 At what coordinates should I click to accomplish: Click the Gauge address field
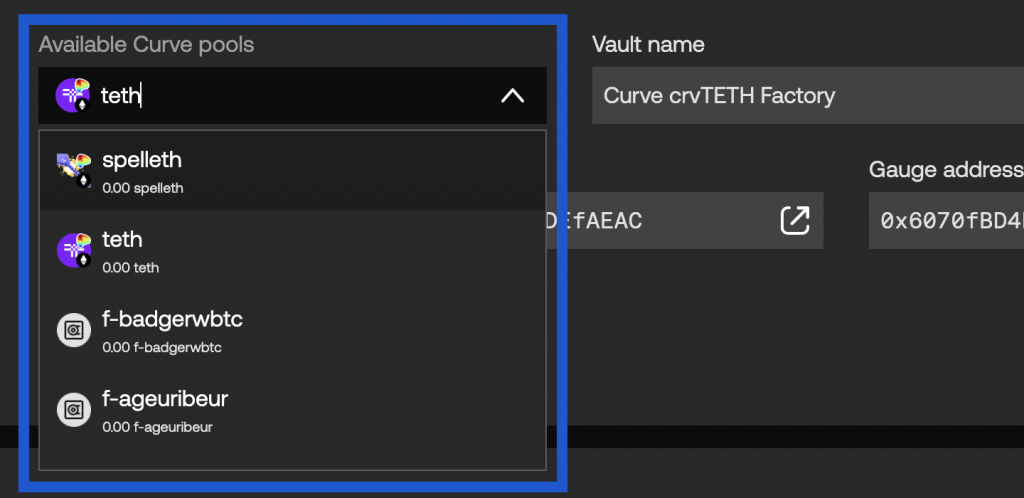click(946, 221)
